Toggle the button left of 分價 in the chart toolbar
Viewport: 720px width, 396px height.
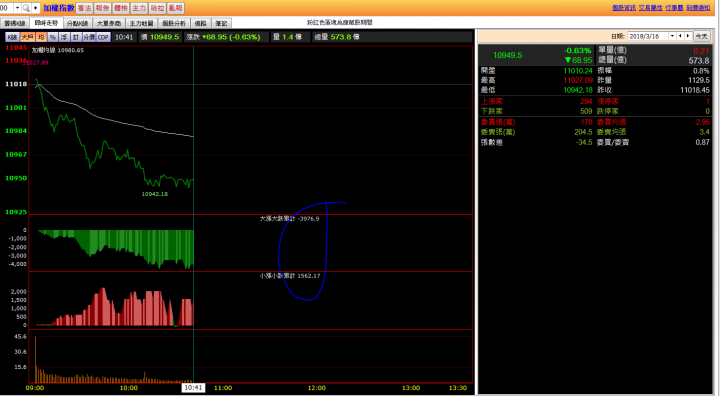[x=76, y=37]
